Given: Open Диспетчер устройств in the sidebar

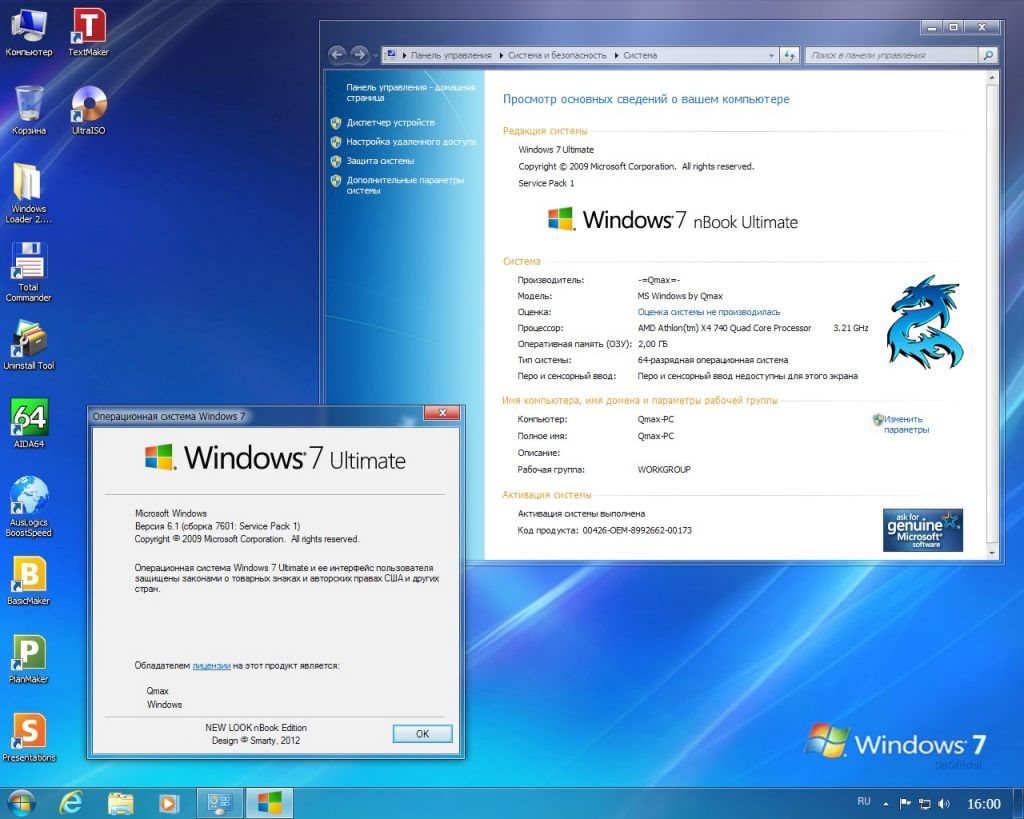Looking at the screenshot, I should click(390, 122).
